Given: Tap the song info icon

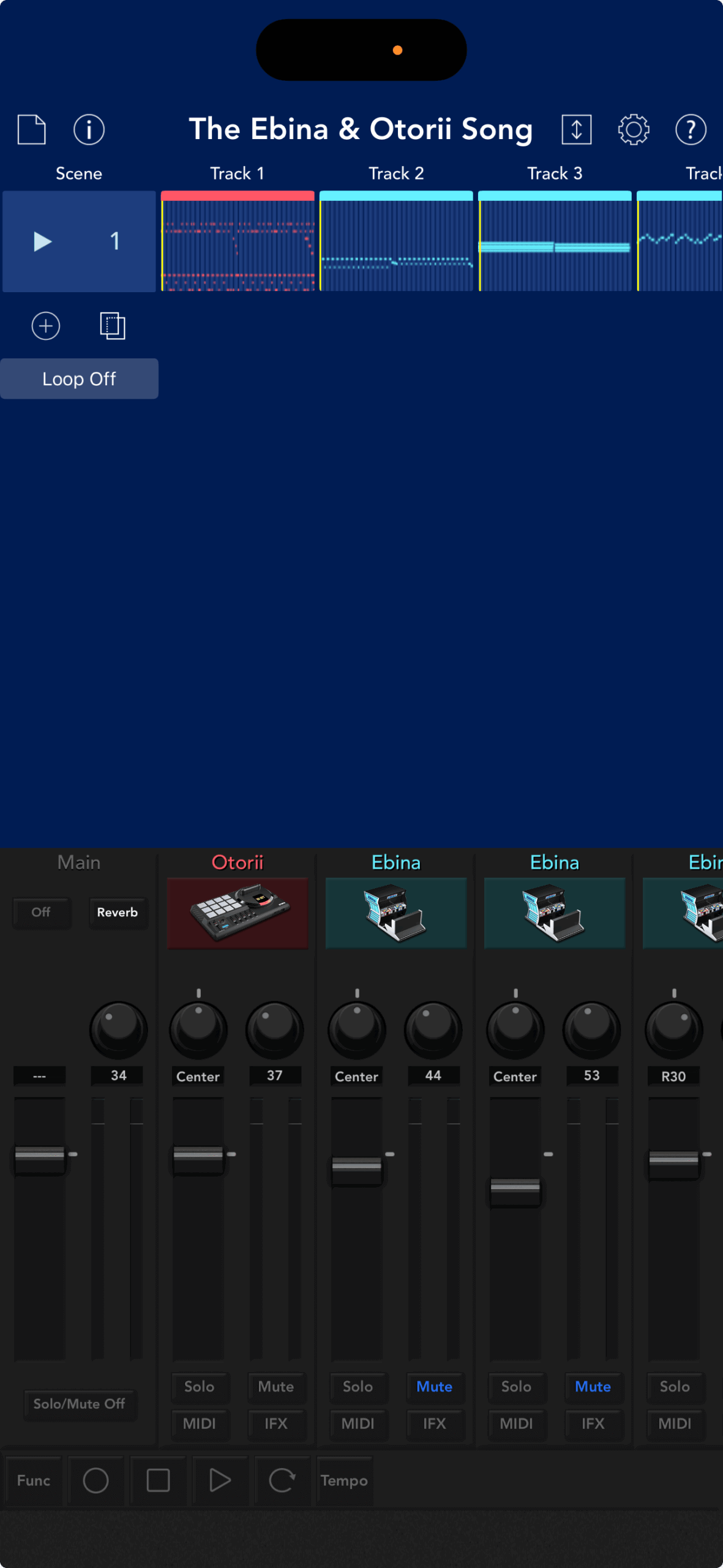Looking at the screenshot, I should [89, 129].
